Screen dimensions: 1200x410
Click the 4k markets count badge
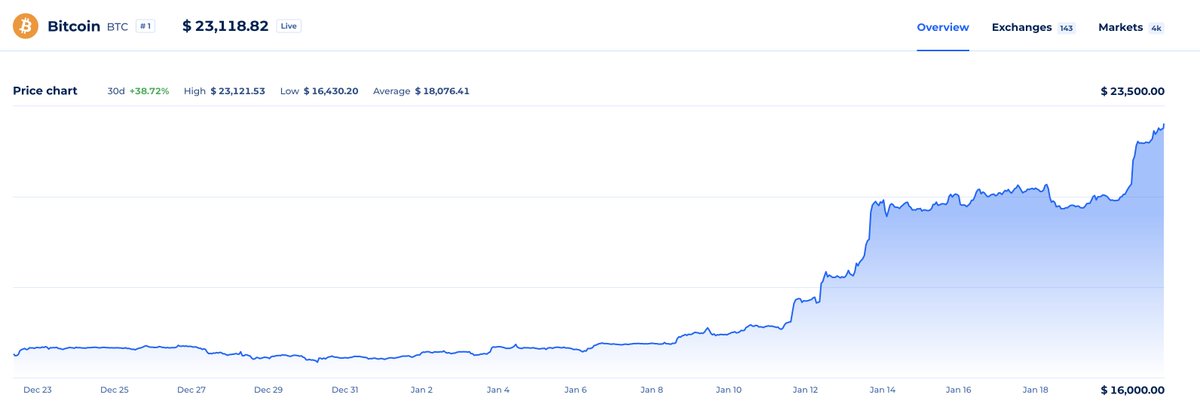[x=1156, y=28]
